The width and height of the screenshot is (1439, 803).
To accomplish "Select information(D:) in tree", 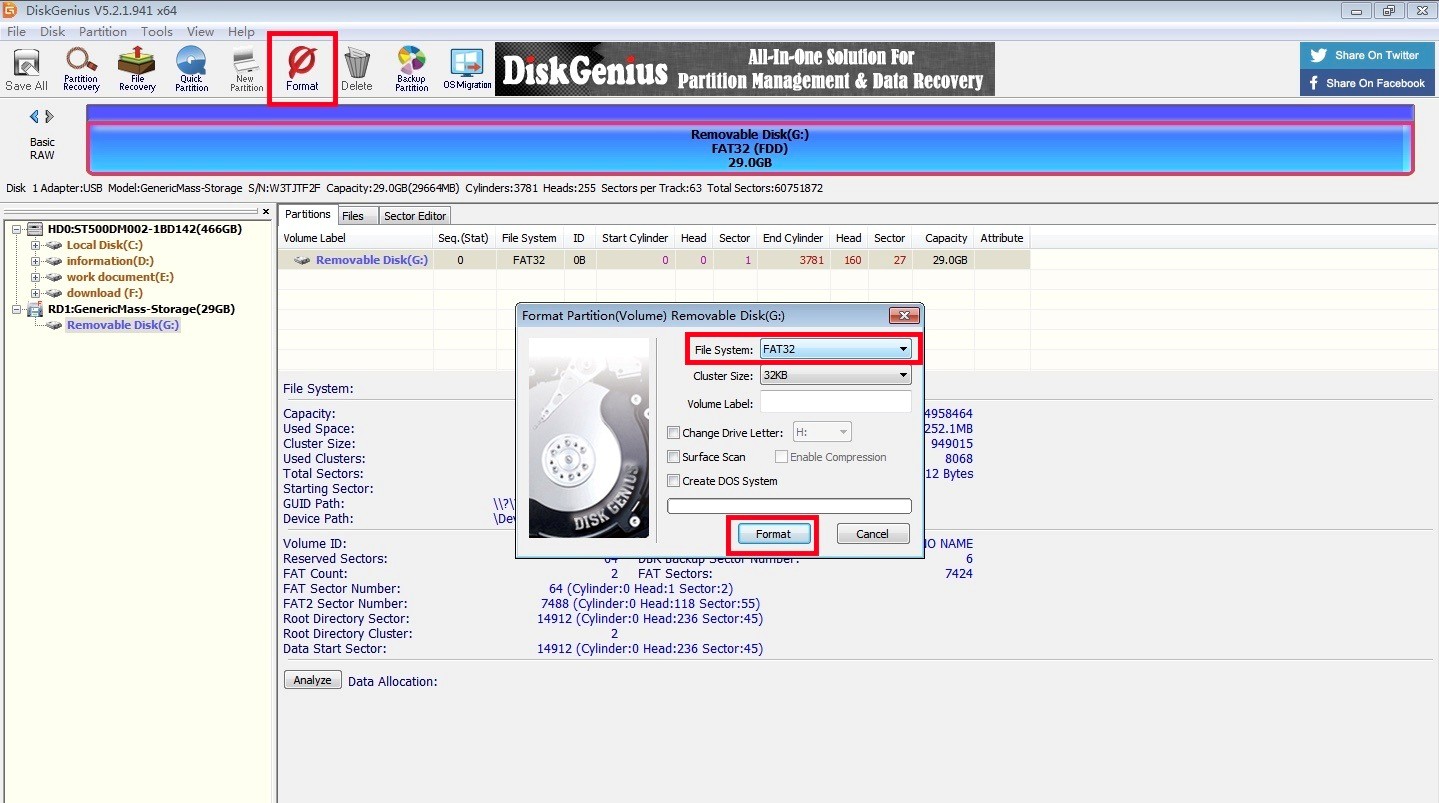I will coord(110,261).
